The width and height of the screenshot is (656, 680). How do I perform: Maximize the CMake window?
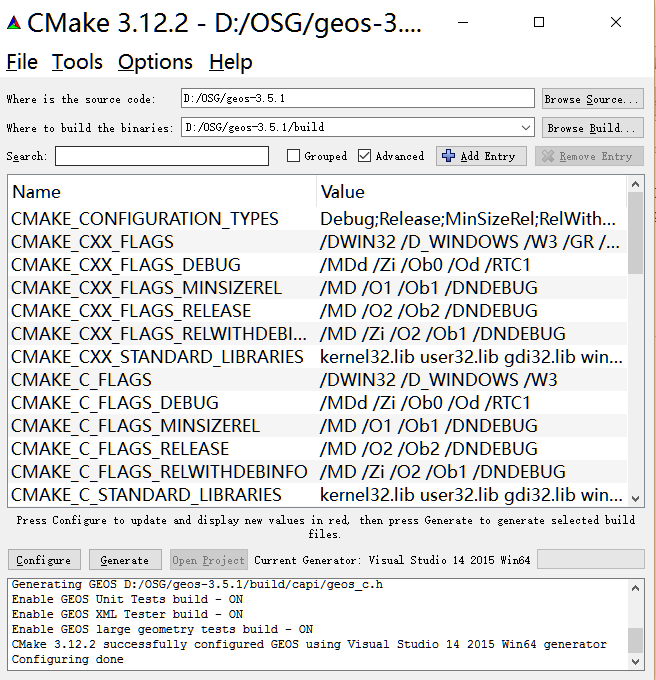pos(539,22)
